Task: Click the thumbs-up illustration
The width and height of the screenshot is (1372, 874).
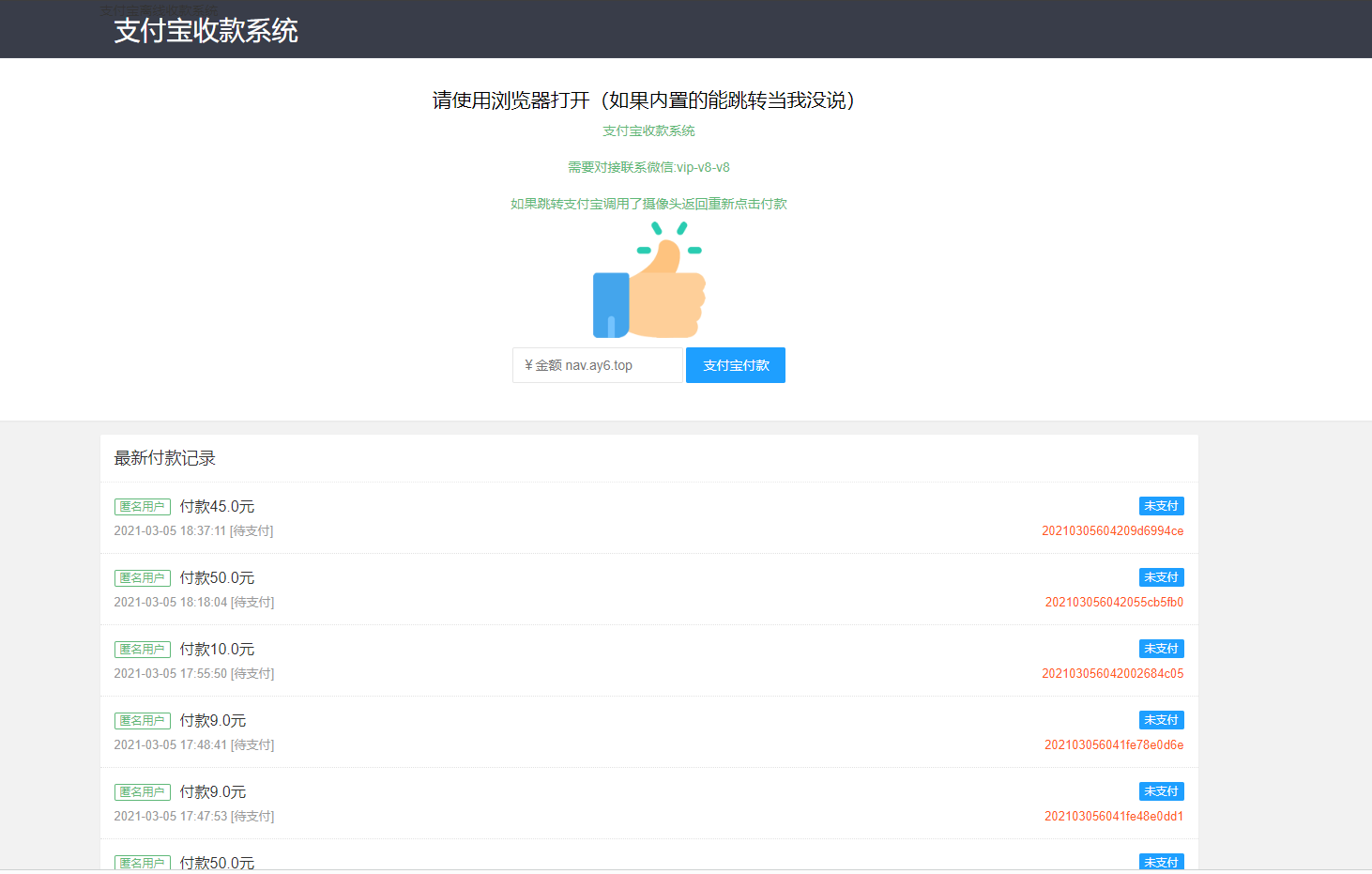Action: 648,280
